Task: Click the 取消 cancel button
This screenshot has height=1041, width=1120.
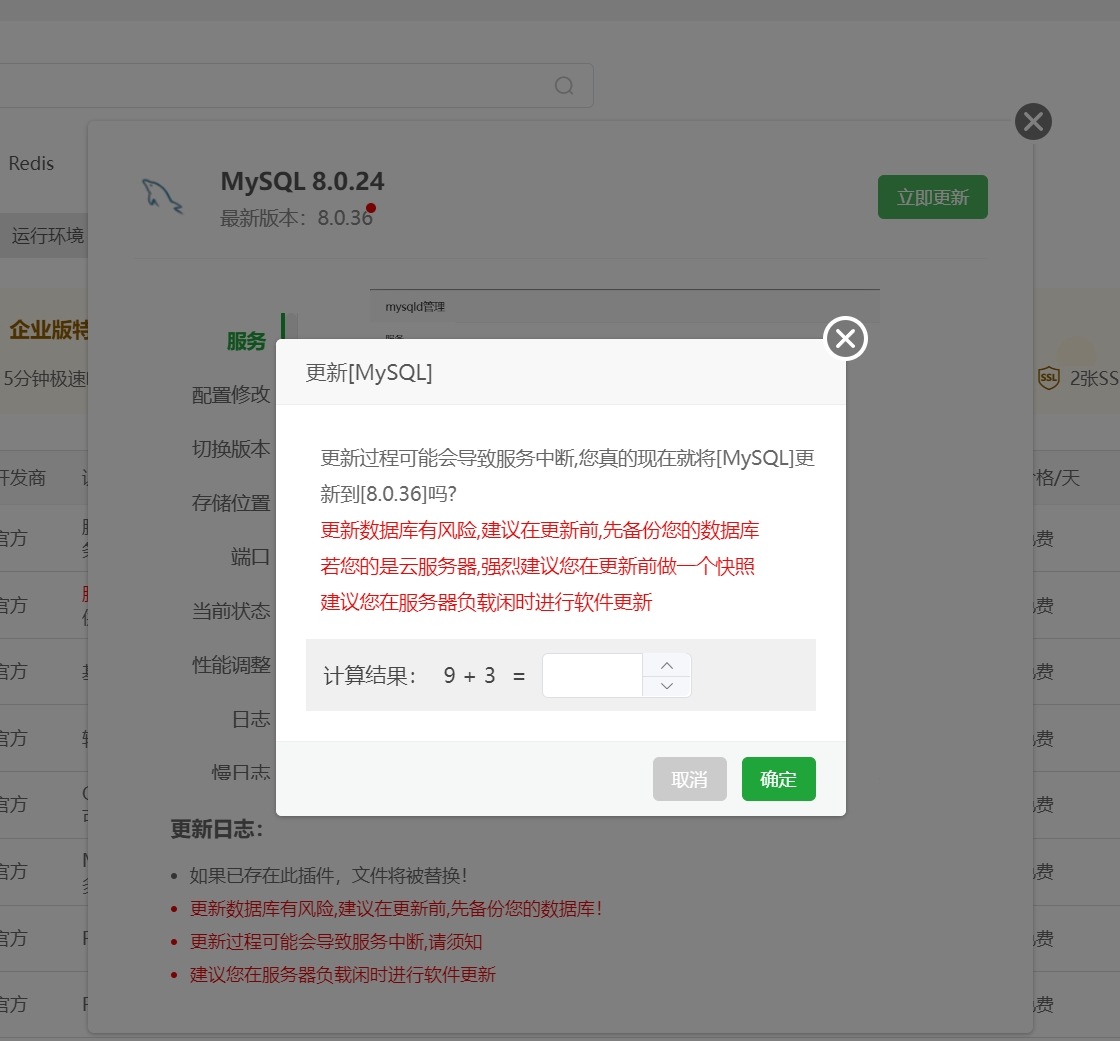Action: pyautogui.click(x=689, y=779)
